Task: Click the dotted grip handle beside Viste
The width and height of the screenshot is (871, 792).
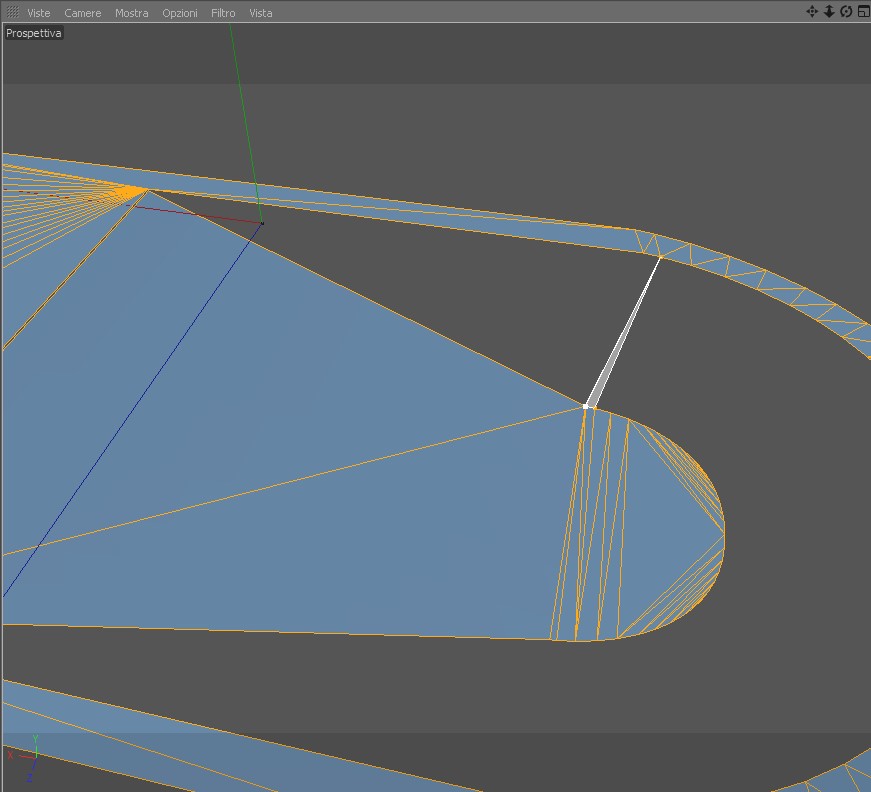Action: pyautogui.click(x=13, y=12)
